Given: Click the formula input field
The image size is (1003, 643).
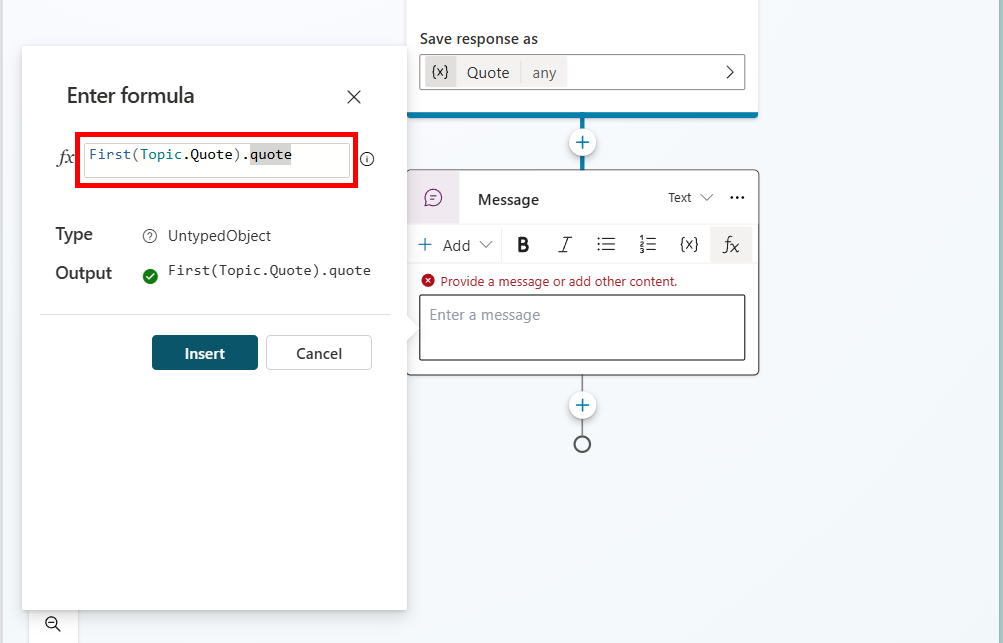Looking at the screenshot, I should tap(217, 160).
